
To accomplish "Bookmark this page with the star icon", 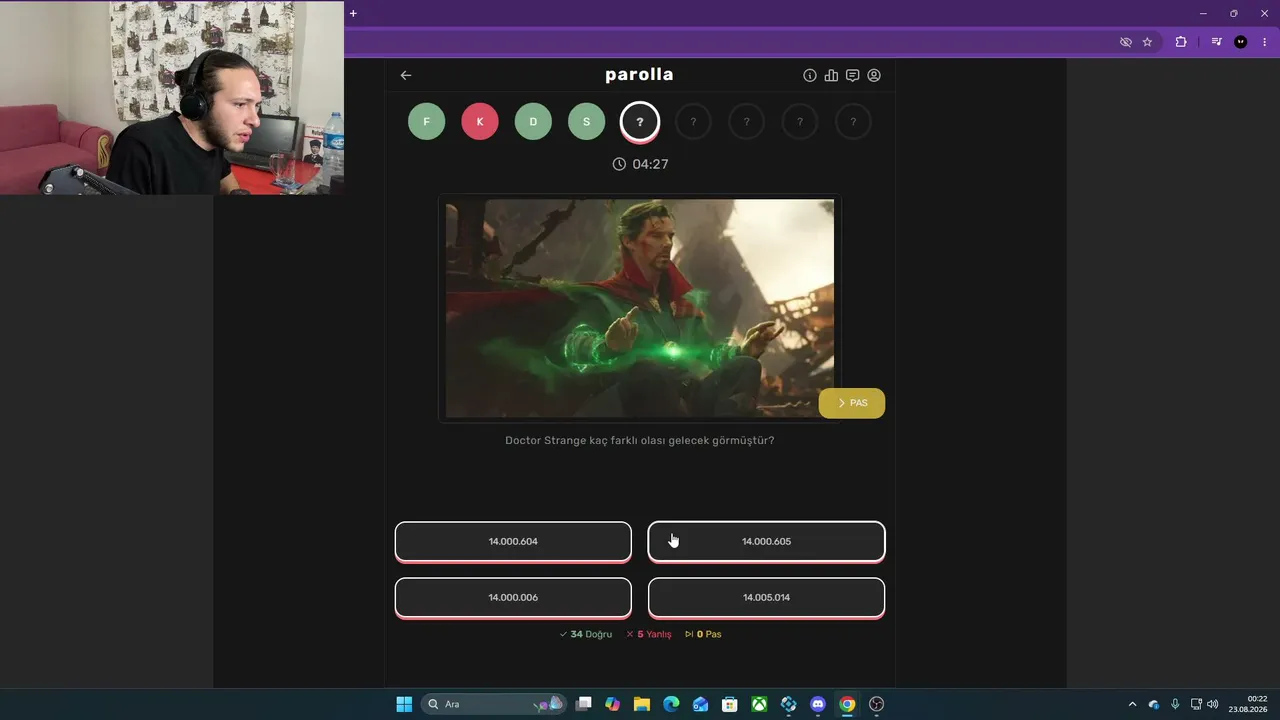I will [1147, 42].
